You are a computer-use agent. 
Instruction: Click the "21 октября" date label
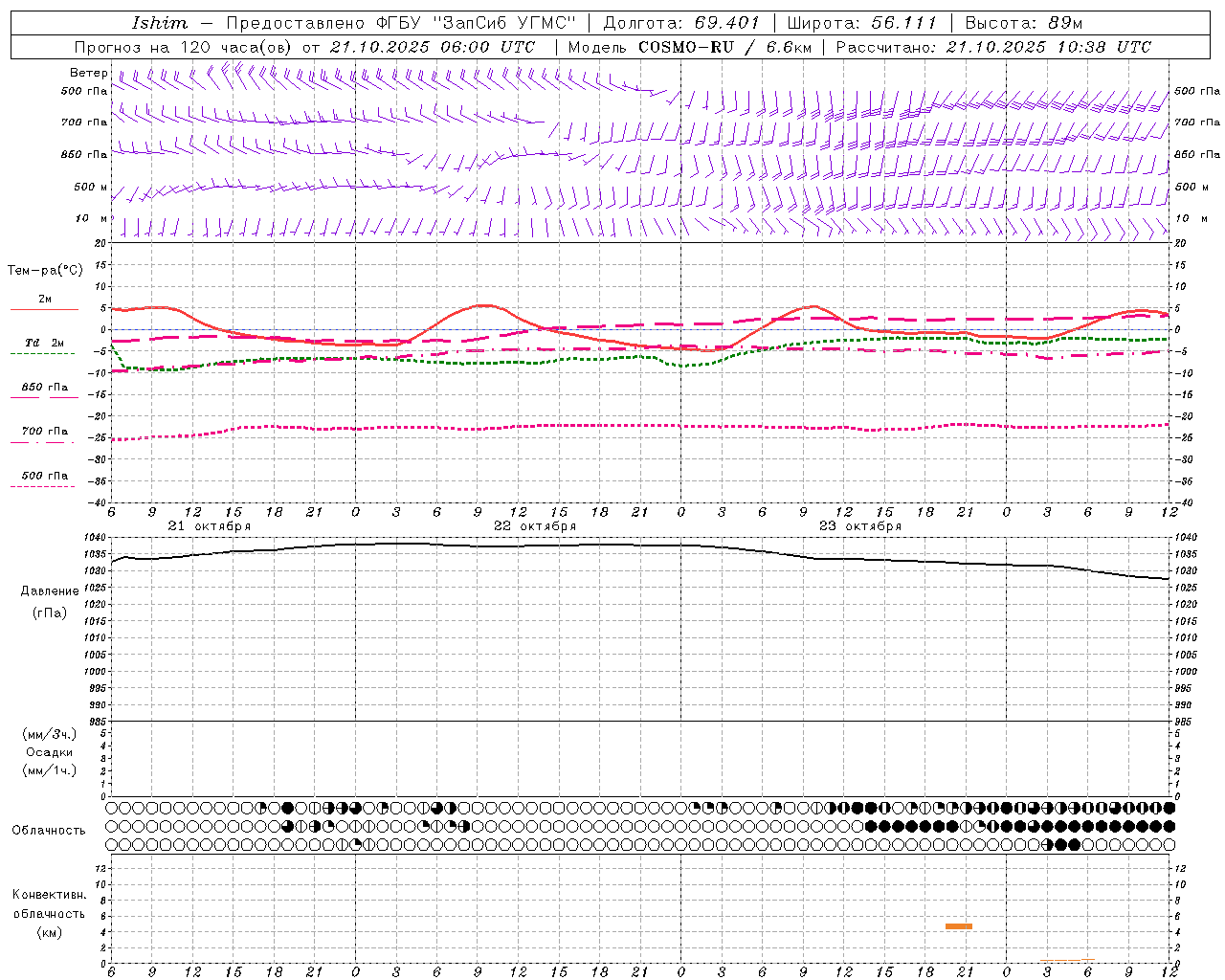[209, 526]
